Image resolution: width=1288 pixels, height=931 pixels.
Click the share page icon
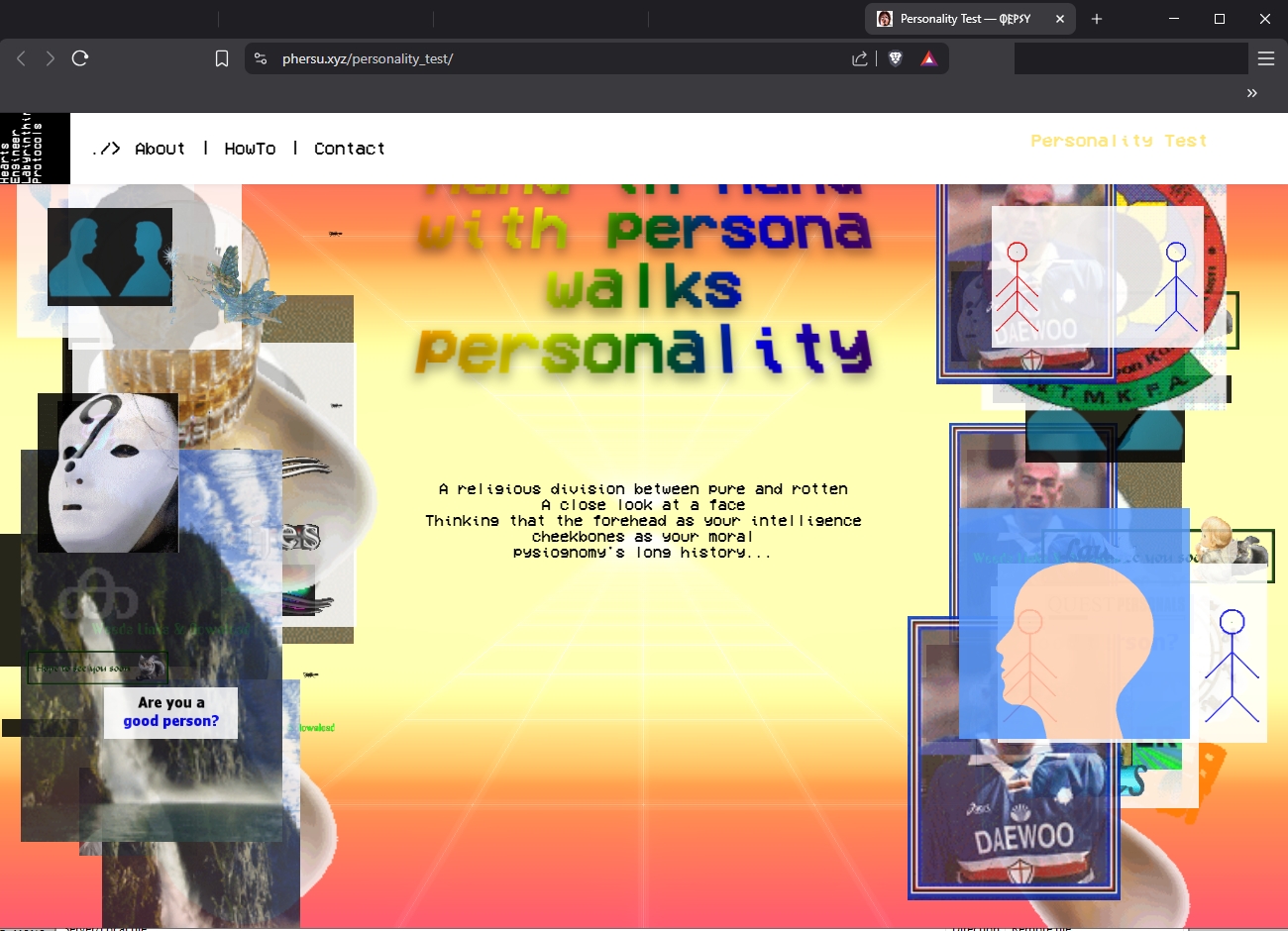coord(860,58)
